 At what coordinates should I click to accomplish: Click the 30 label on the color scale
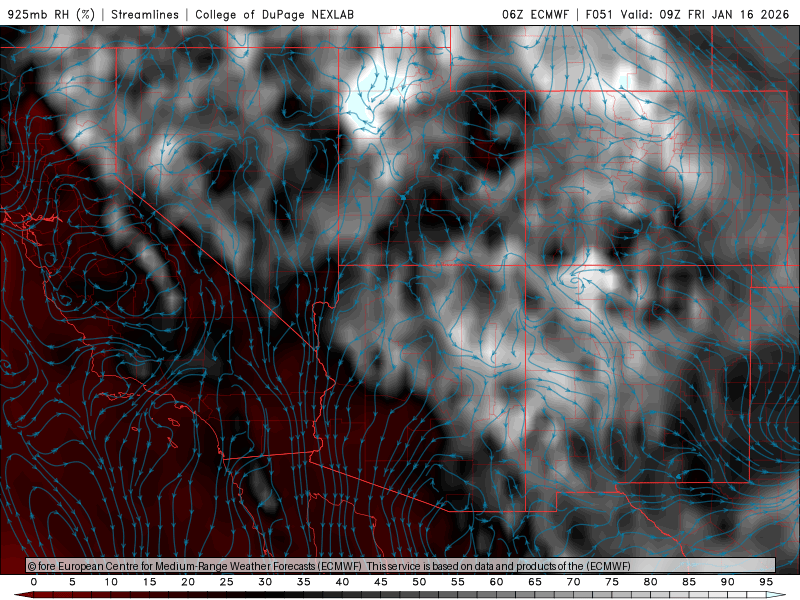tap(265, 582)
